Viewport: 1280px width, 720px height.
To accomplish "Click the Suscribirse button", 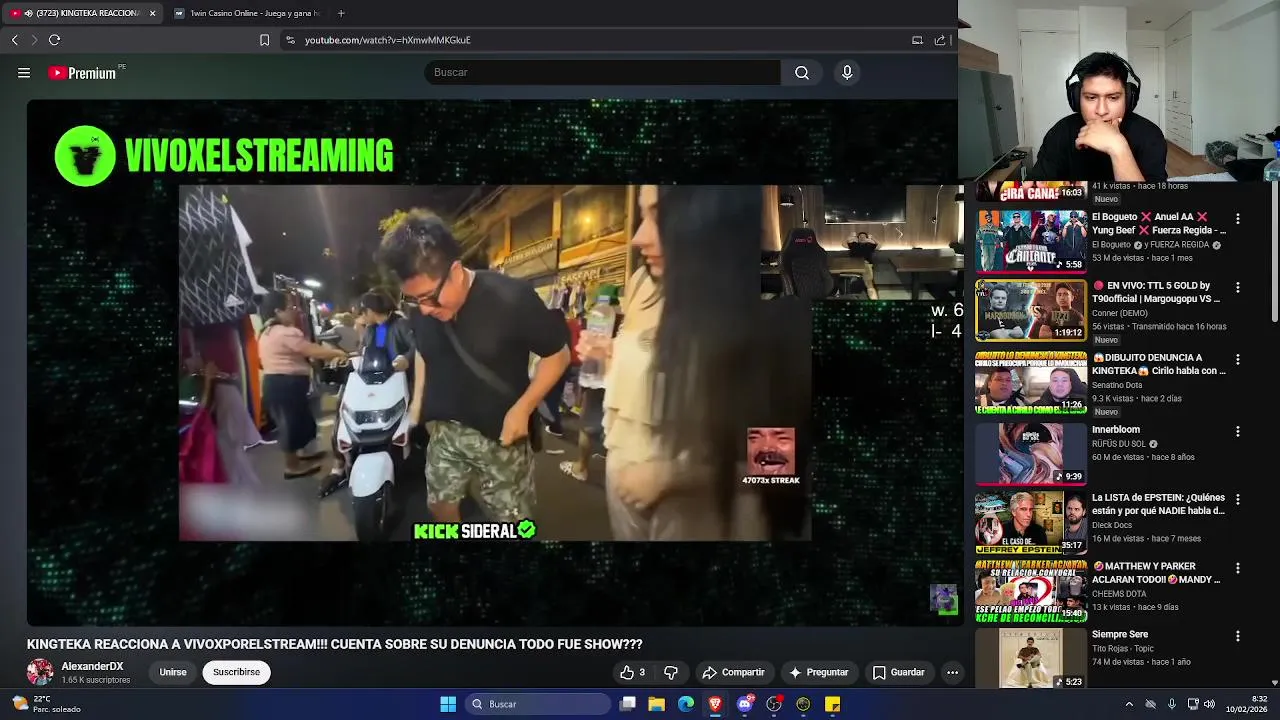I will coord(236,672).
